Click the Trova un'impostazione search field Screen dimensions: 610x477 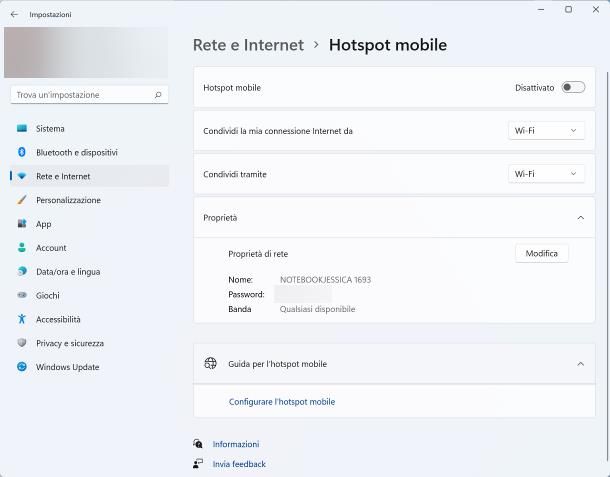[x=82, y=95]
